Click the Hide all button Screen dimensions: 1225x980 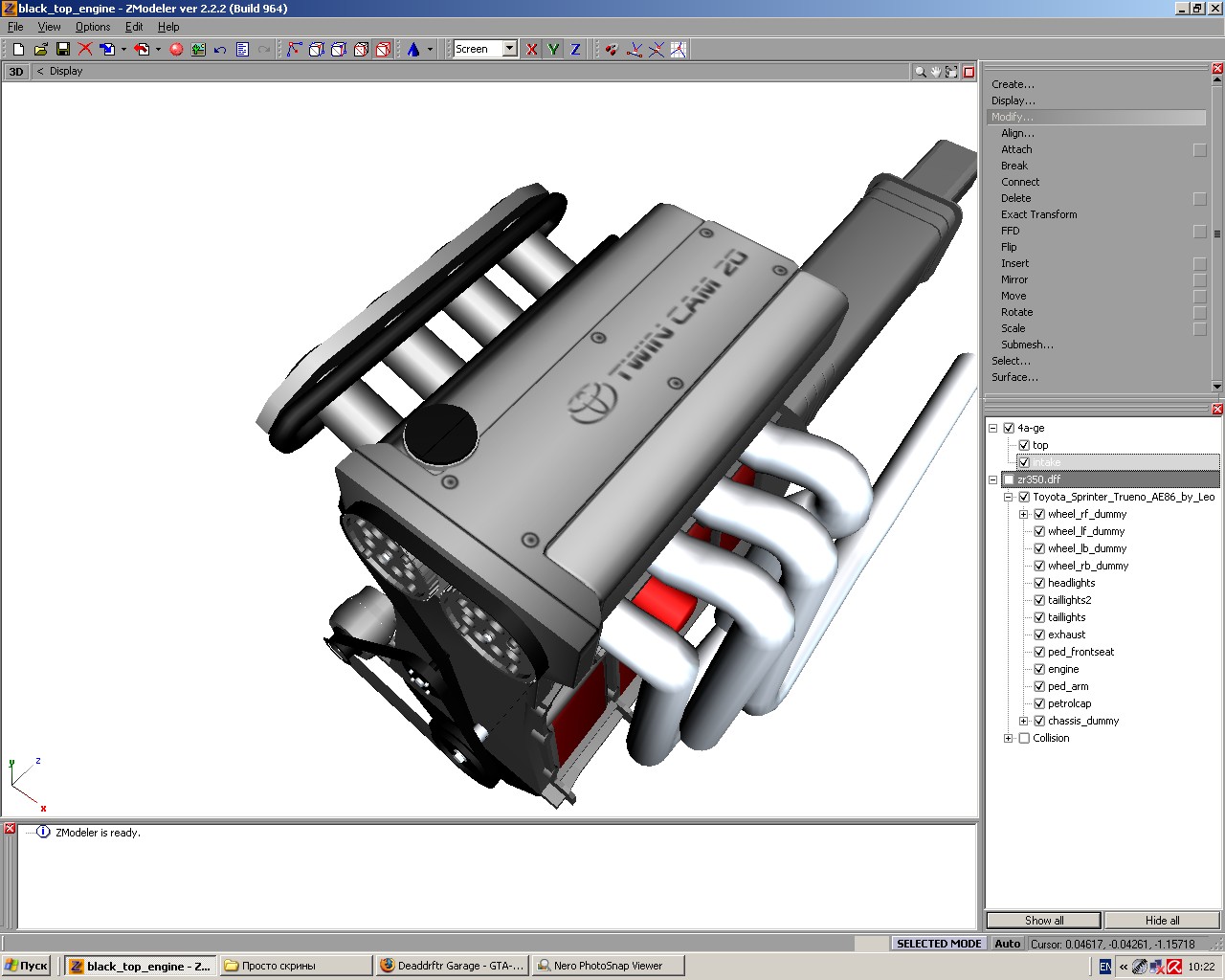point(1162,921)
